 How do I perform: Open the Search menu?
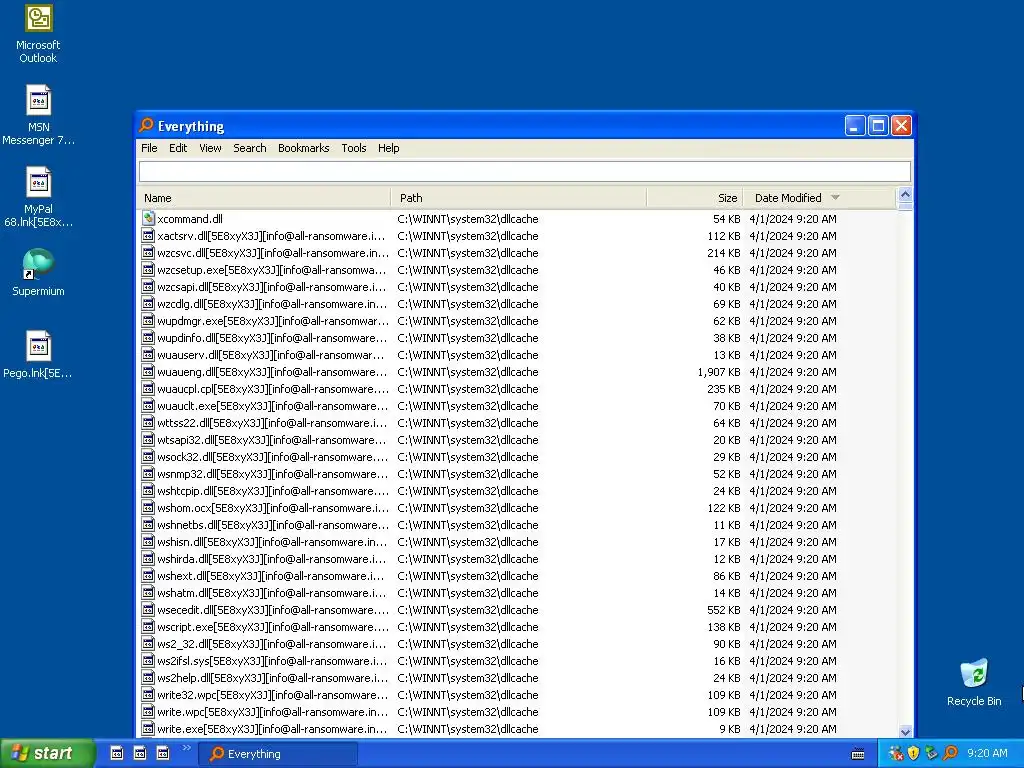click(249, 148)
